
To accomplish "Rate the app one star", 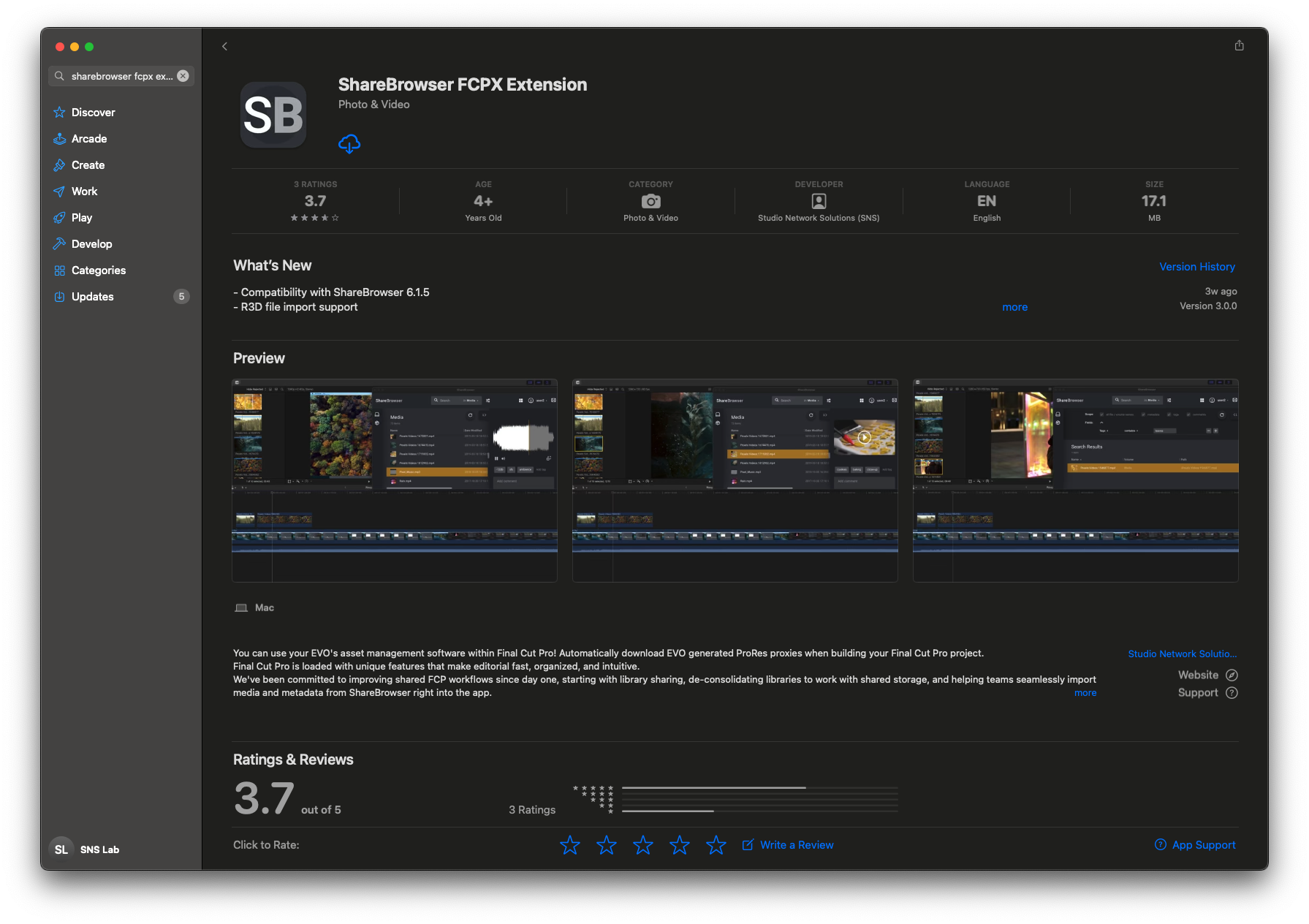I will [x=570, y=845].
